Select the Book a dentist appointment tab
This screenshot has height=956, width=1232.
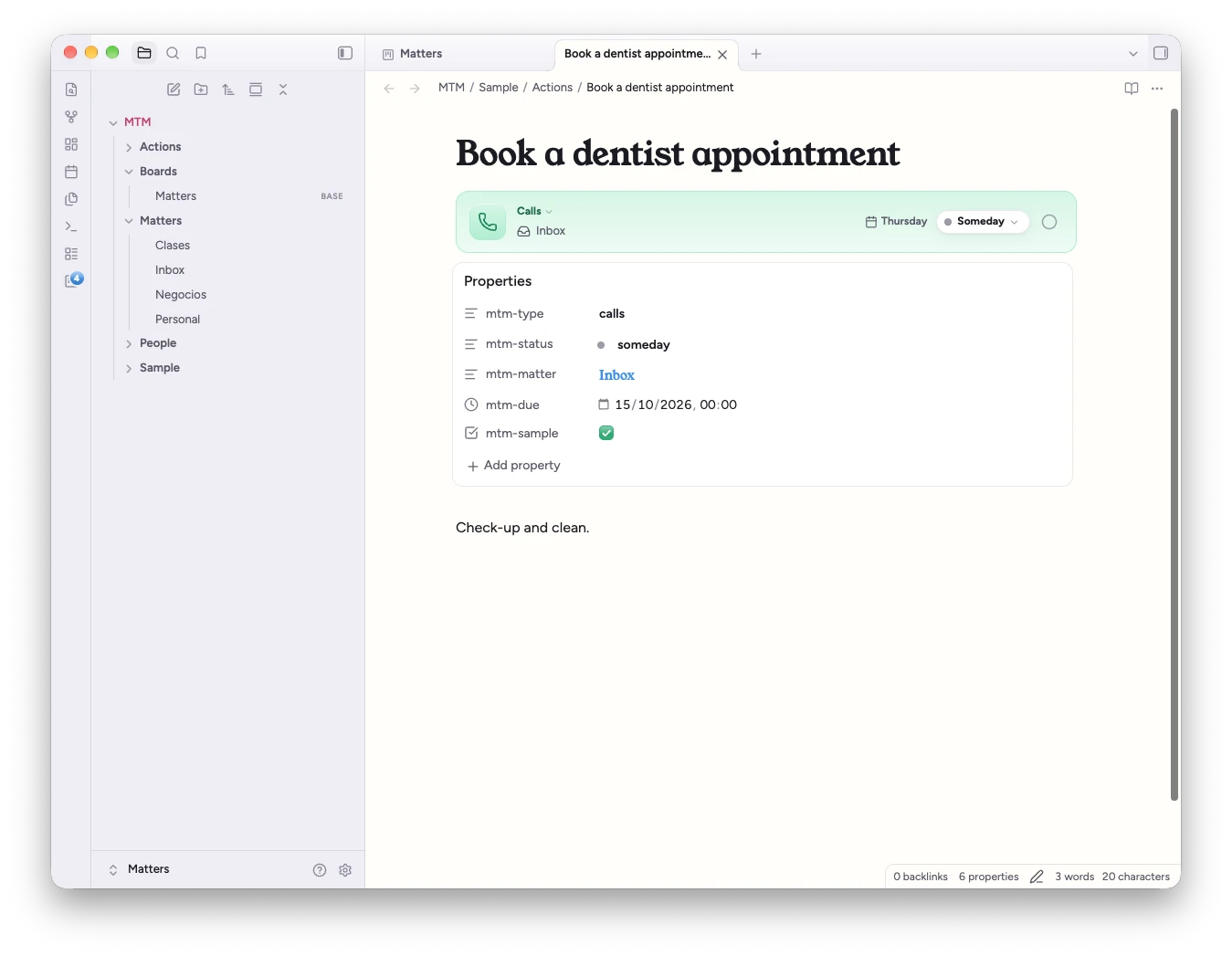[x=637, y=54]
